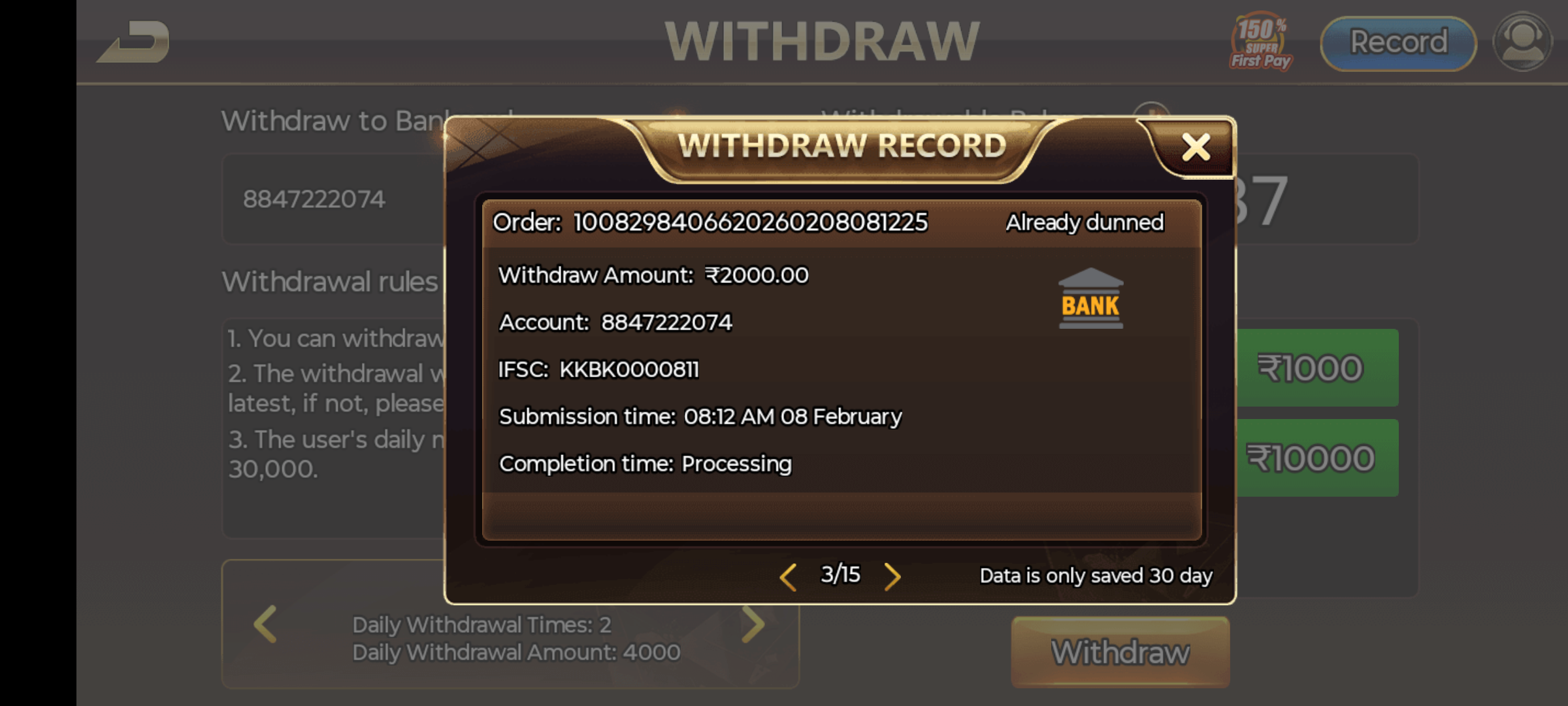Select the ₹10000 amount option
The image size is (1568, 706).
(x=1315, y=458)
